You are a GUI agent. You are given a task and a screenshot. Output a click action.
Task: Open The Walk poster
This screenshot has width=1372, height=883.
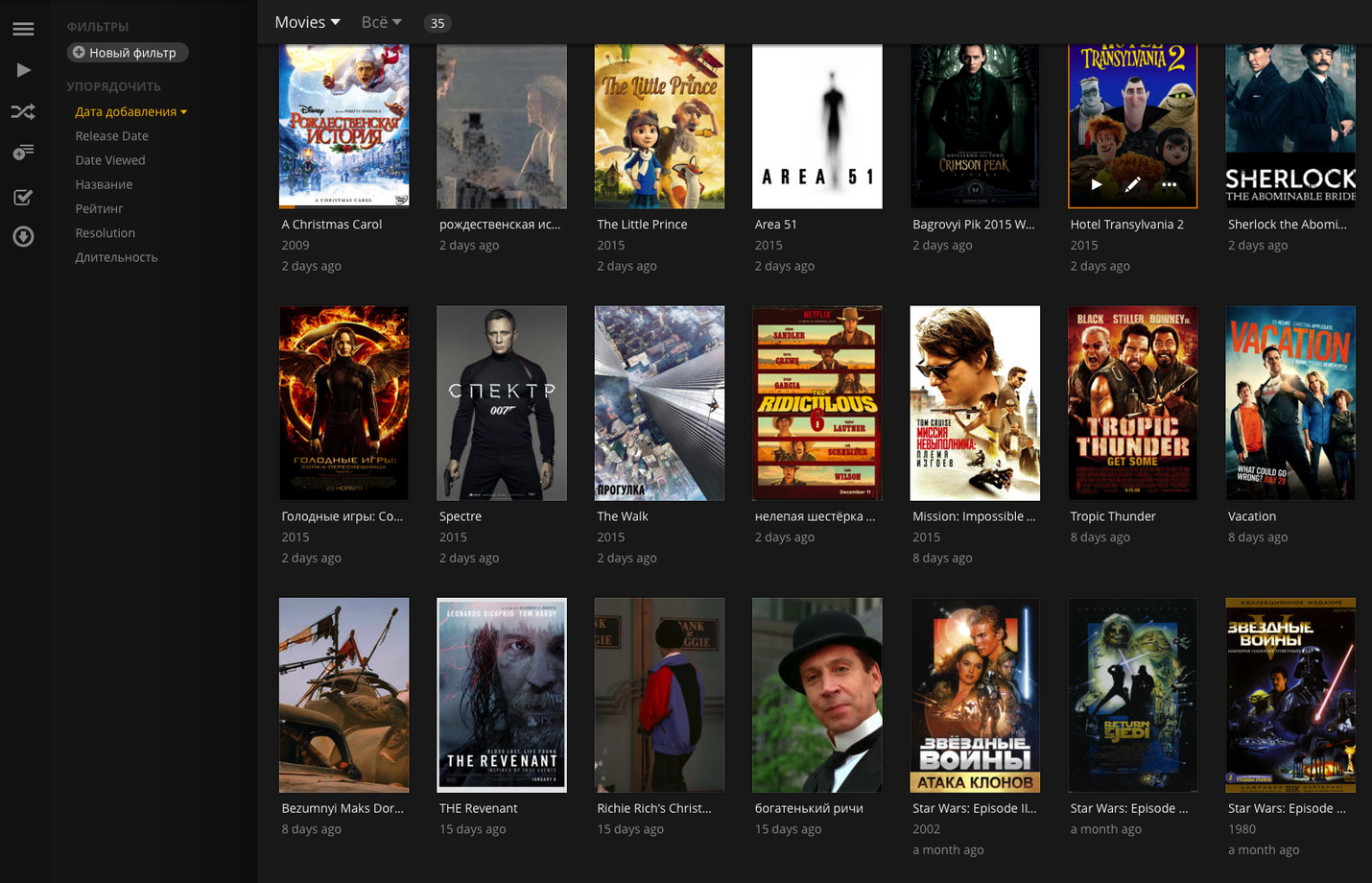click(x=659, y=403)
